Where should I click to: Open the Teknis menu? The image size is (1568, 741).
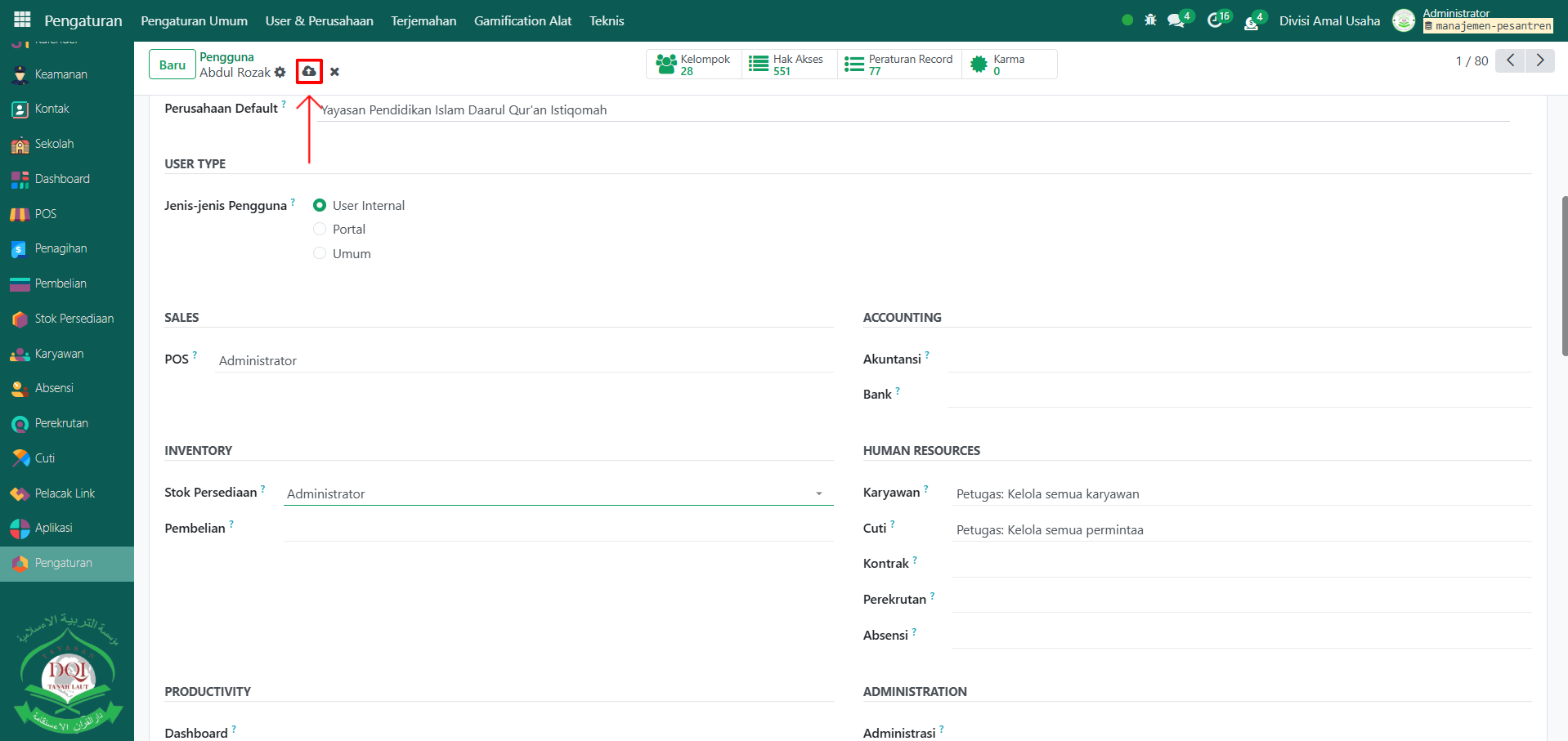[606, 21]
